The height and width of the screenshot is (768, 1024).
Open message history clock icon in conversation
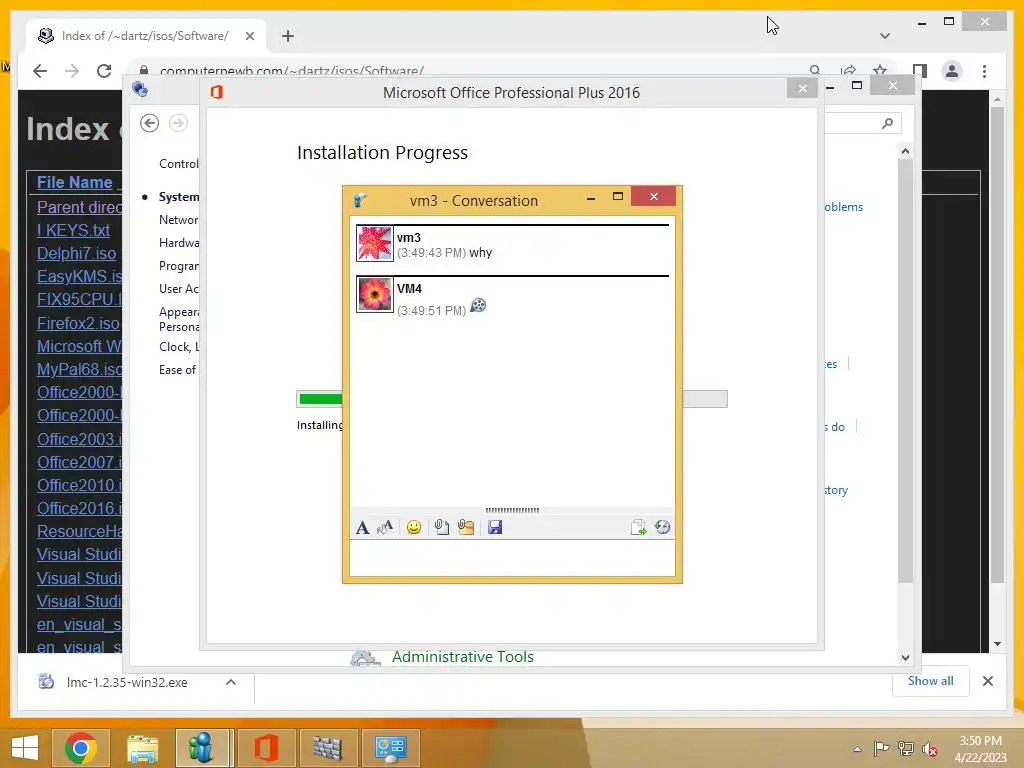(x=662, y=527)
